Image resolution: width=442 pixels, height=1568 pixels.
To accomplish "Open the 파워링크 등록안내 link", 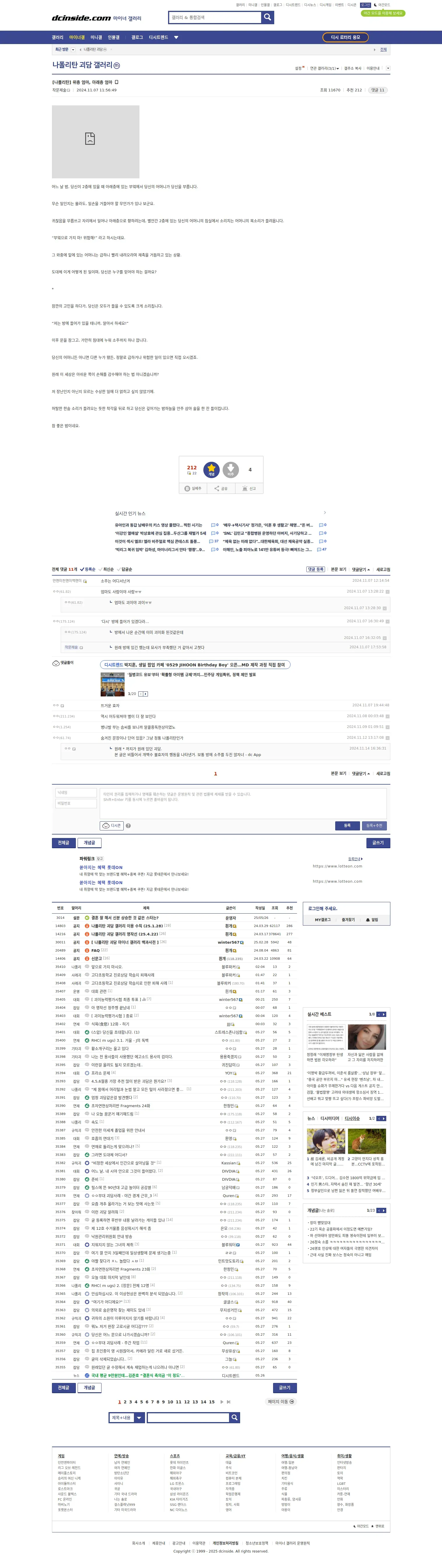I will click(x=355, y=859).
